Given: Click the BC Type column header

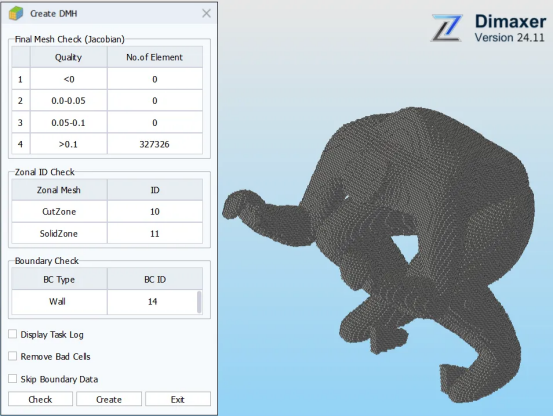Looking at the screenshot, I should click(59, 279).
